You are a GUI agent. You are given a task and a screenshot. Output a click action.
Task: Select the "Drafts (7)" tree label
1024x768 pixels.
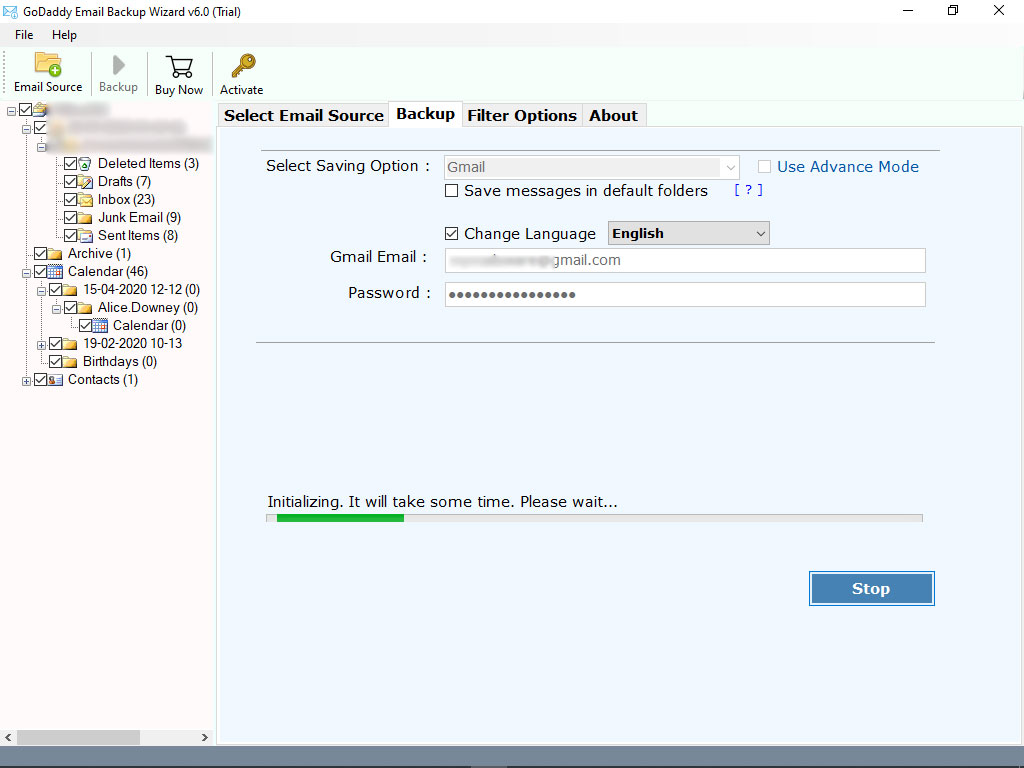point(124,182)
